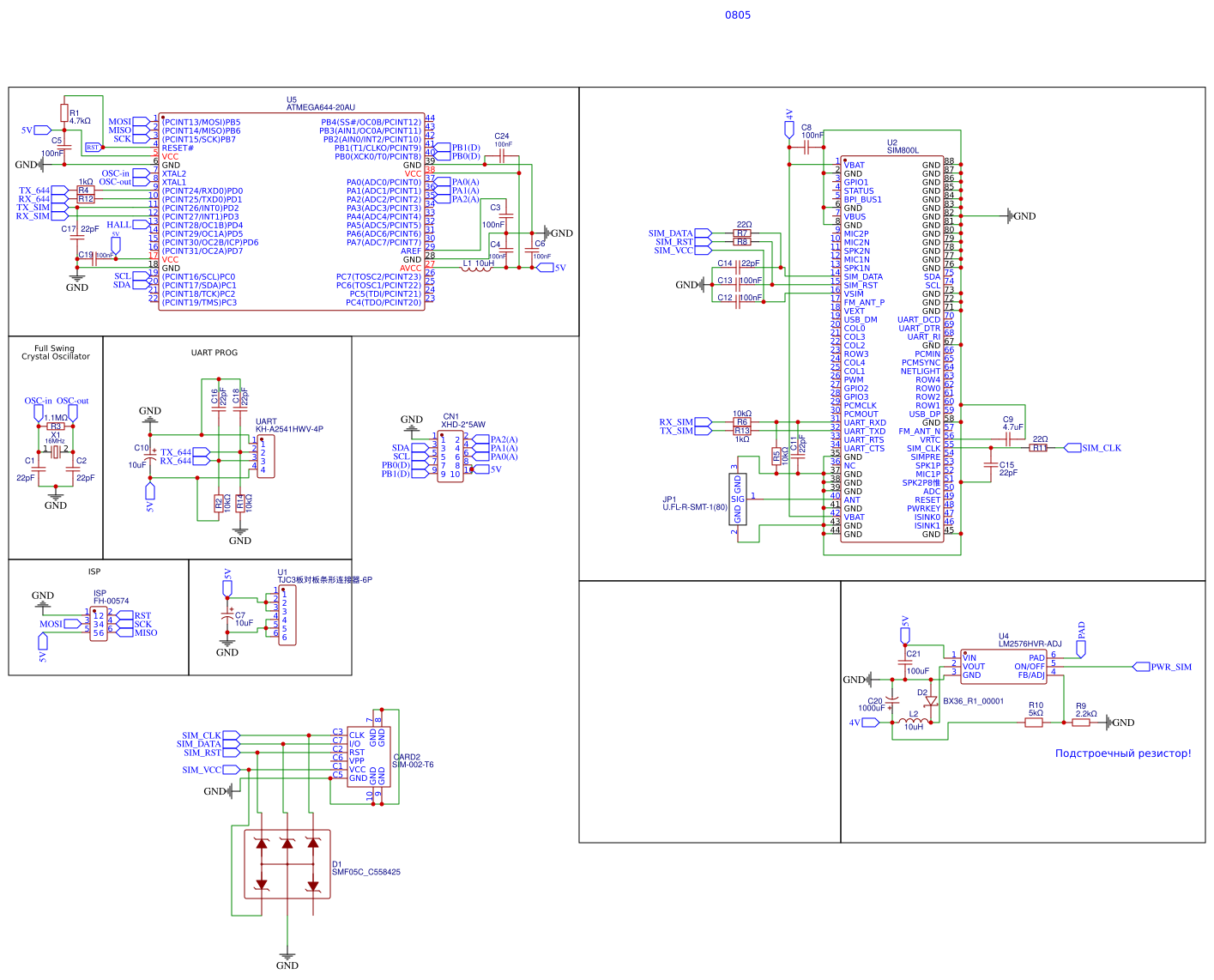Click GND symbol at bottom of sheet

point(287,958)
